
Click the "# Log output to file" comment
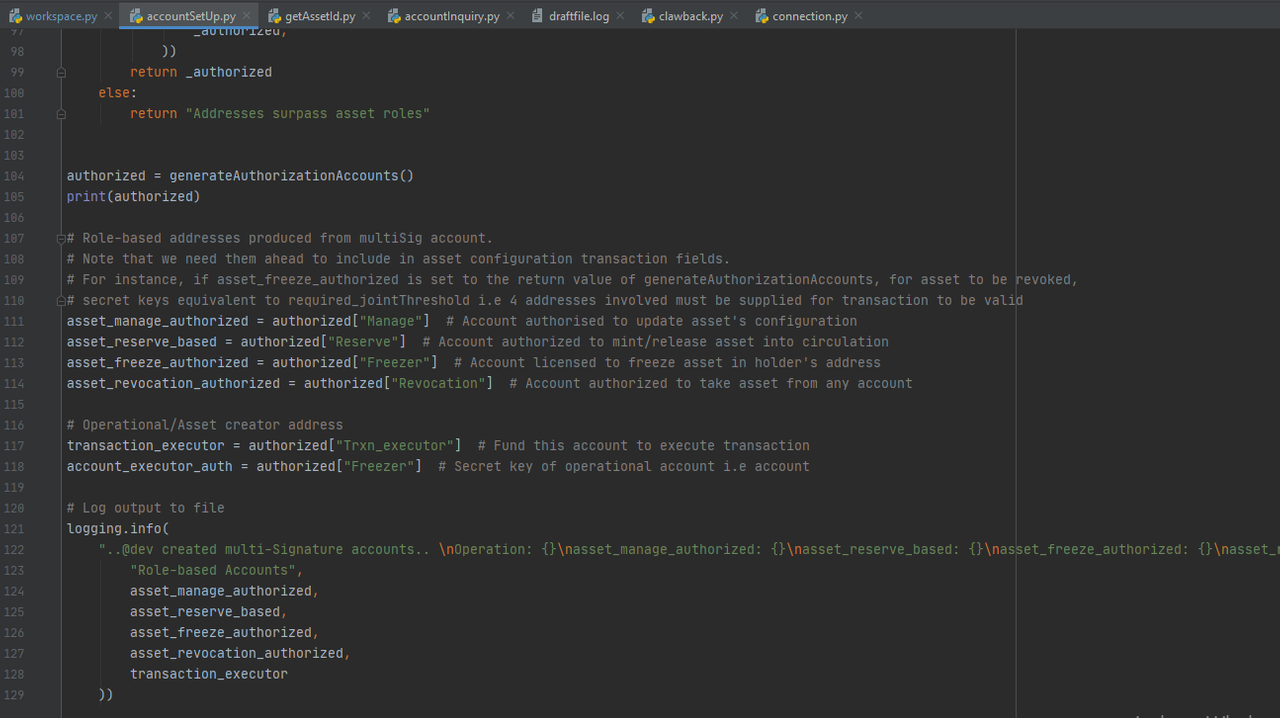pos(146,508)
